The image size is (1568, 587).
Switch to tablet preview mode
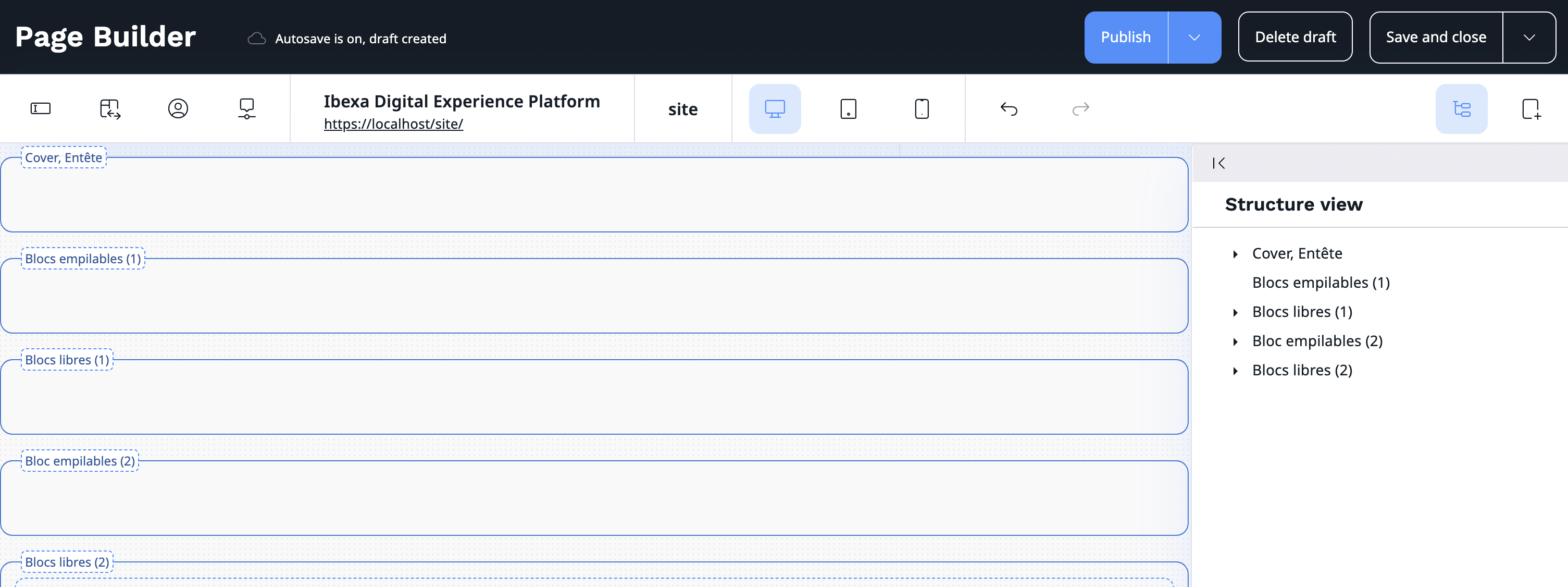848,109
